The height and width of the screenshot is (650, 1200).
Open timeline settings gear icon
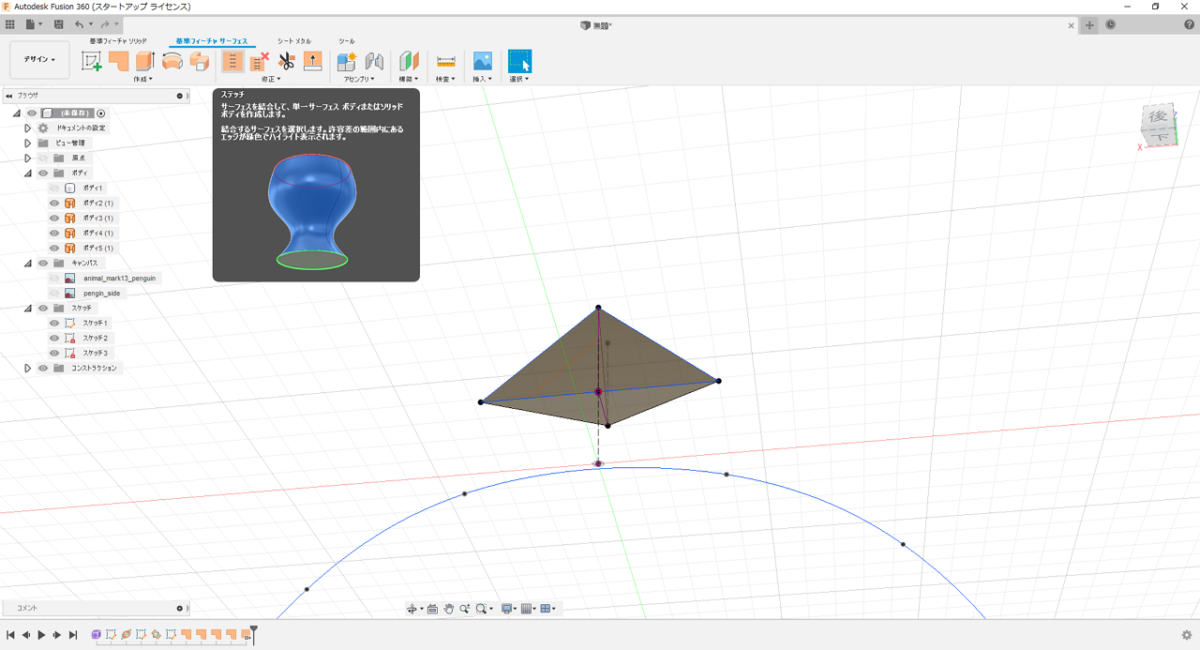click(1187, 634)
